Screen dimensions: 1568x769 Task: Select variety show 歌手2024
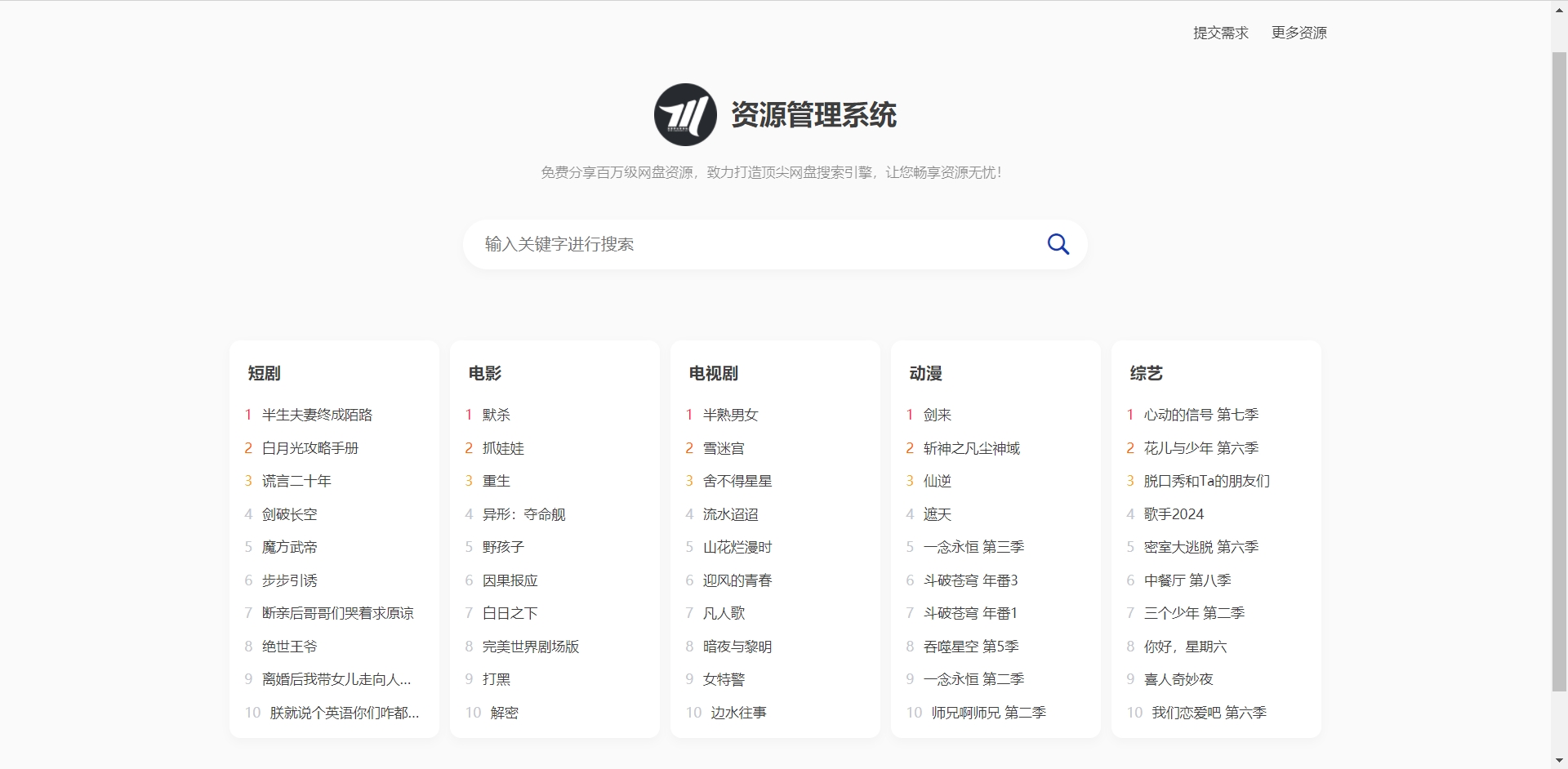(1174, 514)
